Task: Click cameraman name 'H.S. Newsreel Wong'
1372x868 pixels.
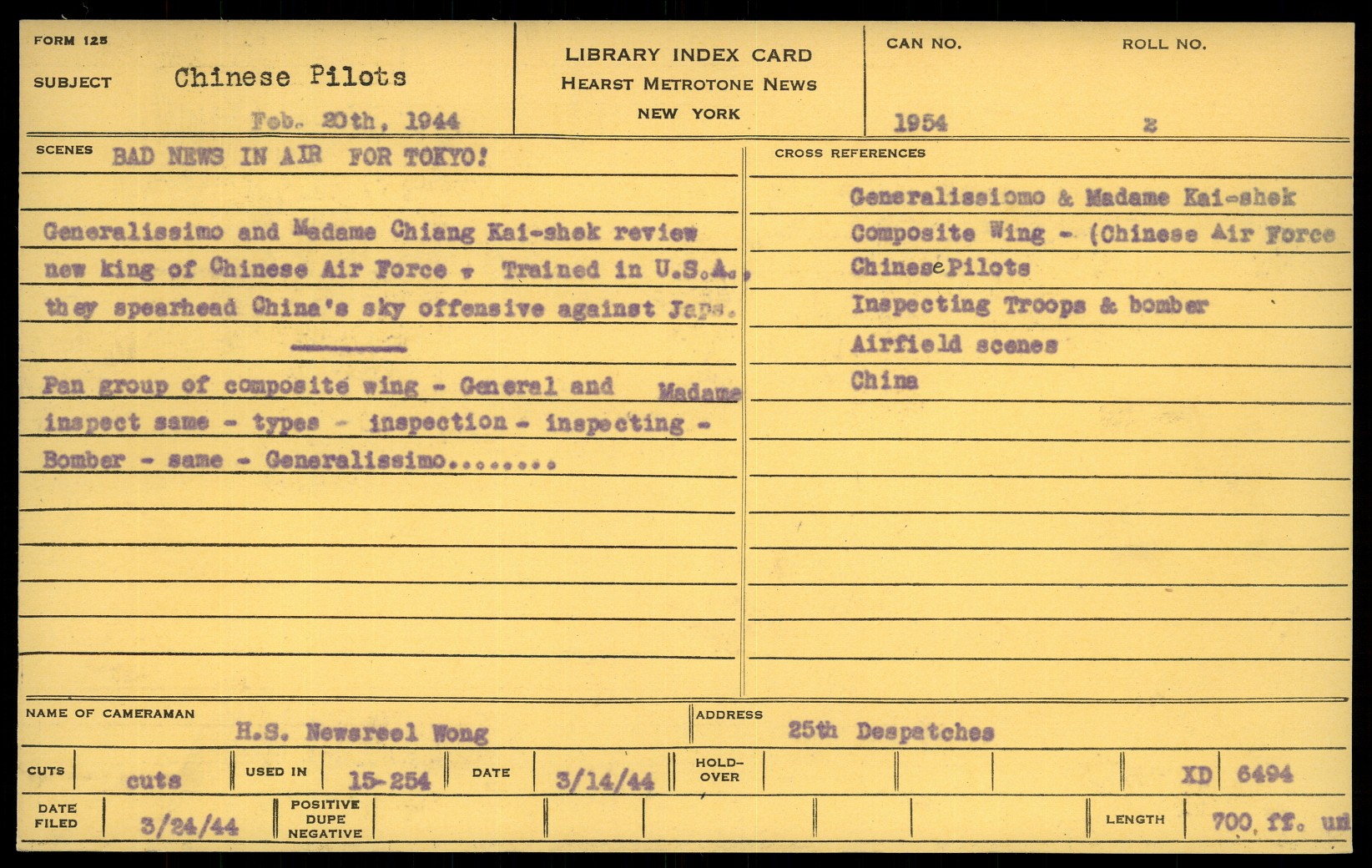Action: coord(361,733)
